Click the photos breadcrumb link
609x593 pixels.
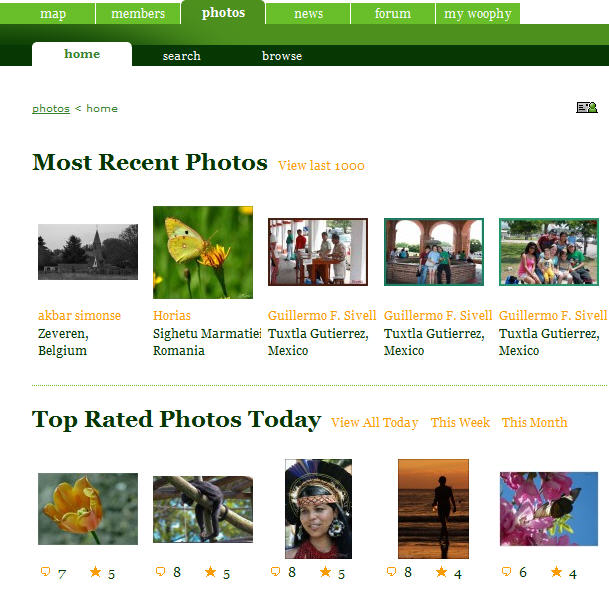coord(51,108)
